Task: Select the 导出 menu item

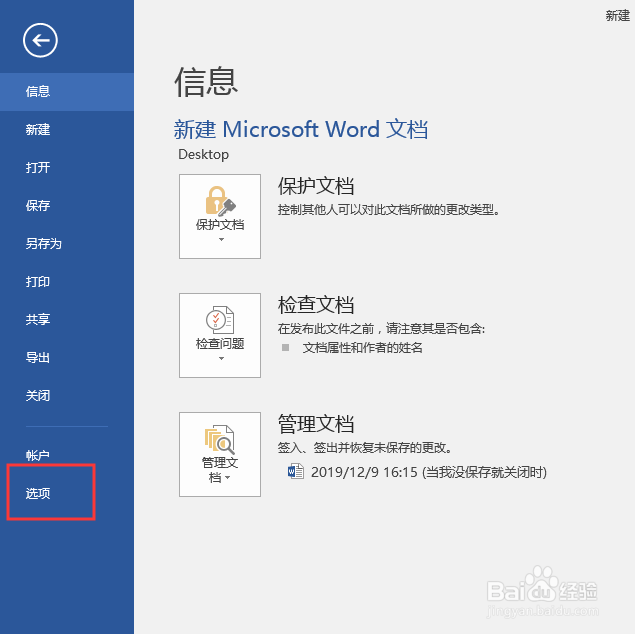Action: pyautogui.click(x=67, y=358)
